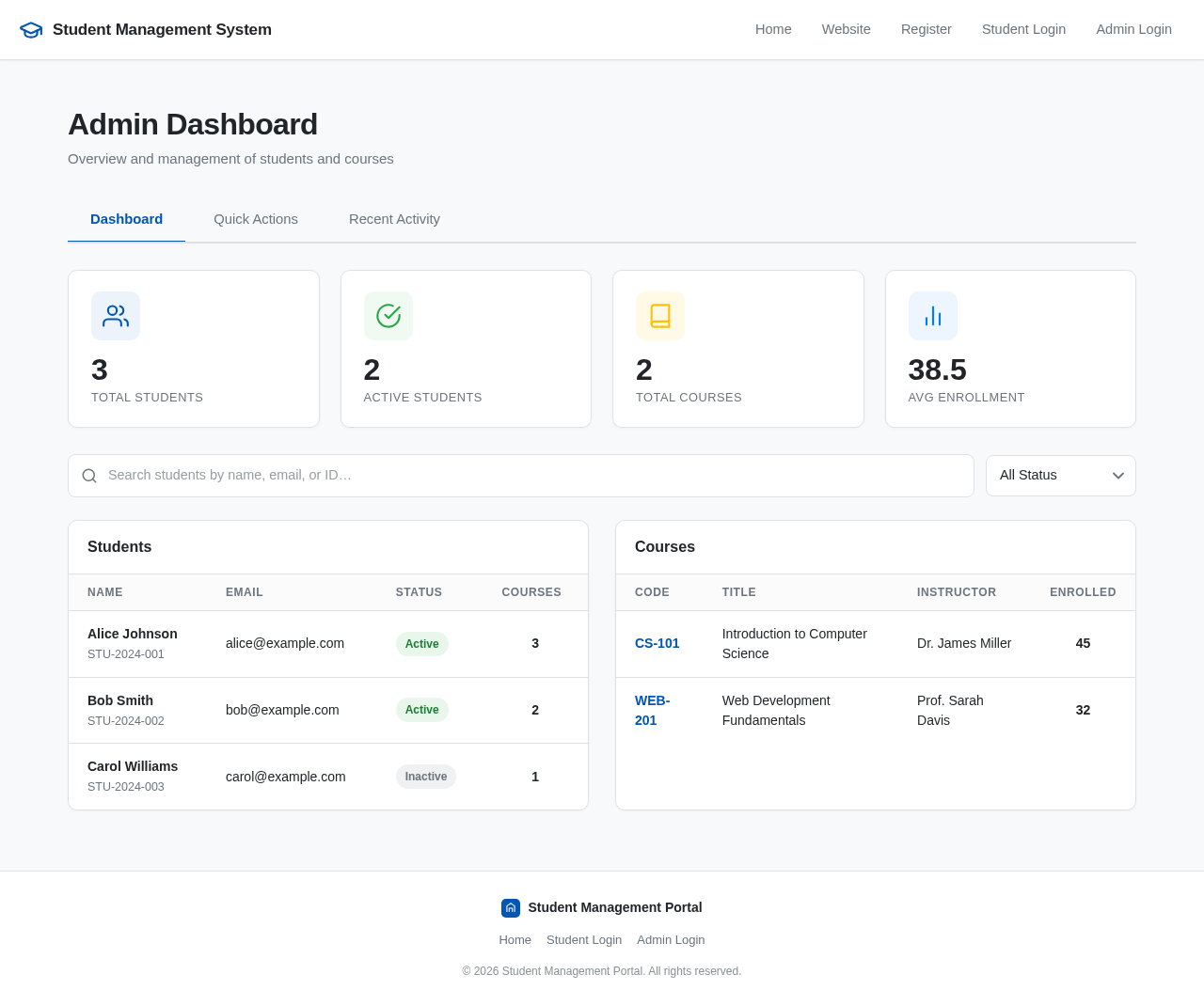The width and height of the screenshot is (1204, 1006).
Task: Click the 38.5 average enrollment value
Action: pyautogui.click(x=938, y=369)
